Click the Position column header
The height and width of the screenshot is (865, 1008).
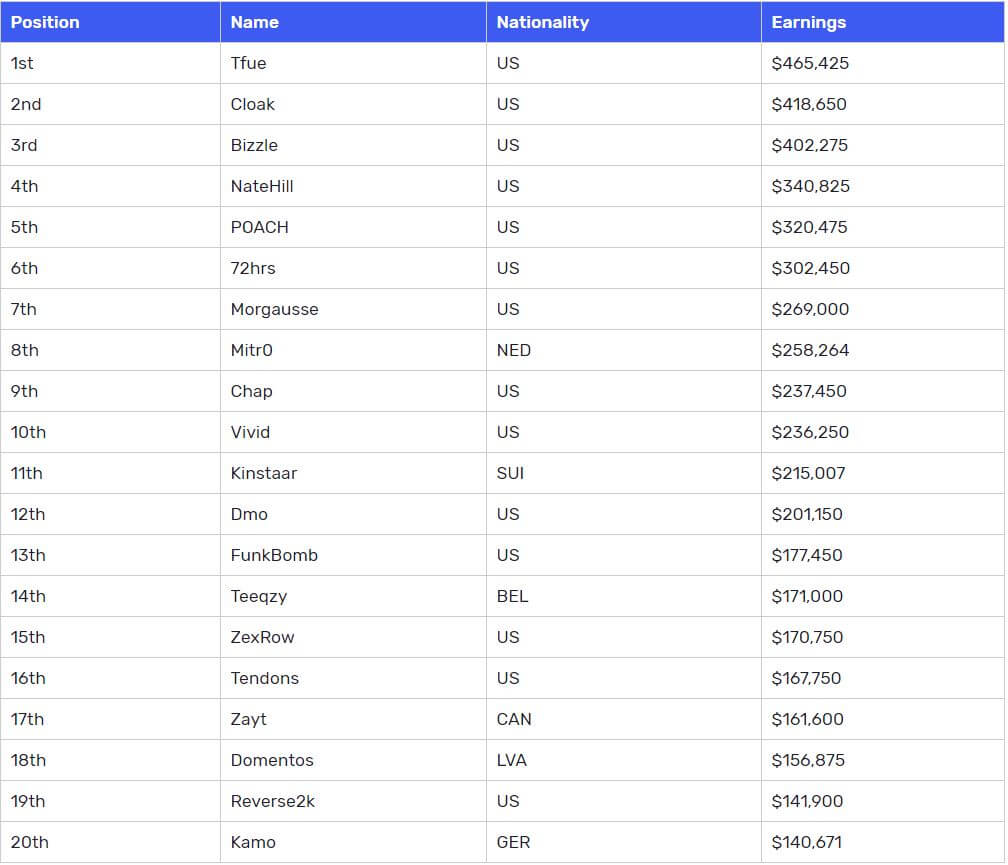tap(45, 22)
